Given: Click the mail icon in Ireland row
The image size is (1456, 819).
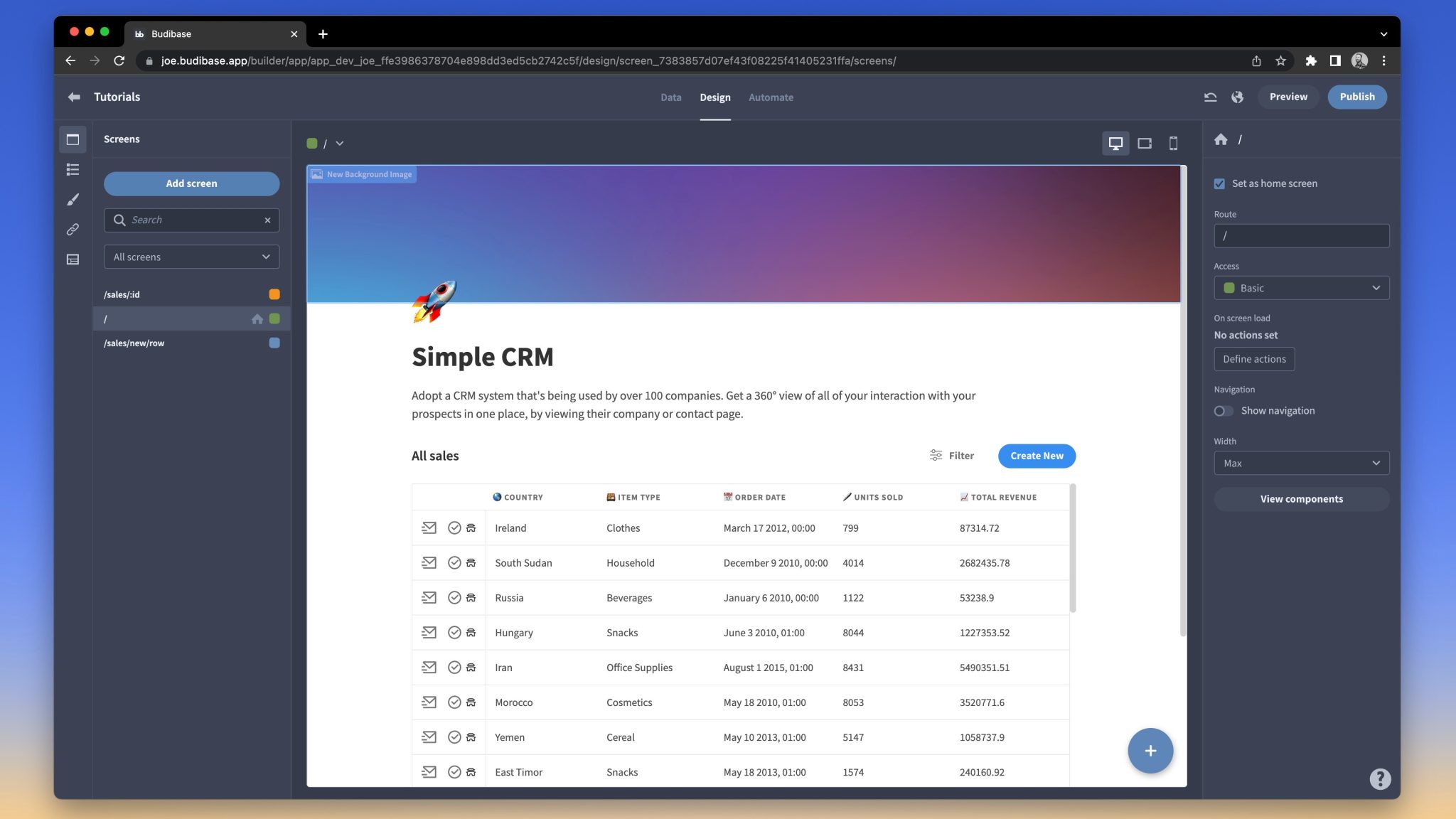Looking at the screenshot, I should tap(429, 528).
